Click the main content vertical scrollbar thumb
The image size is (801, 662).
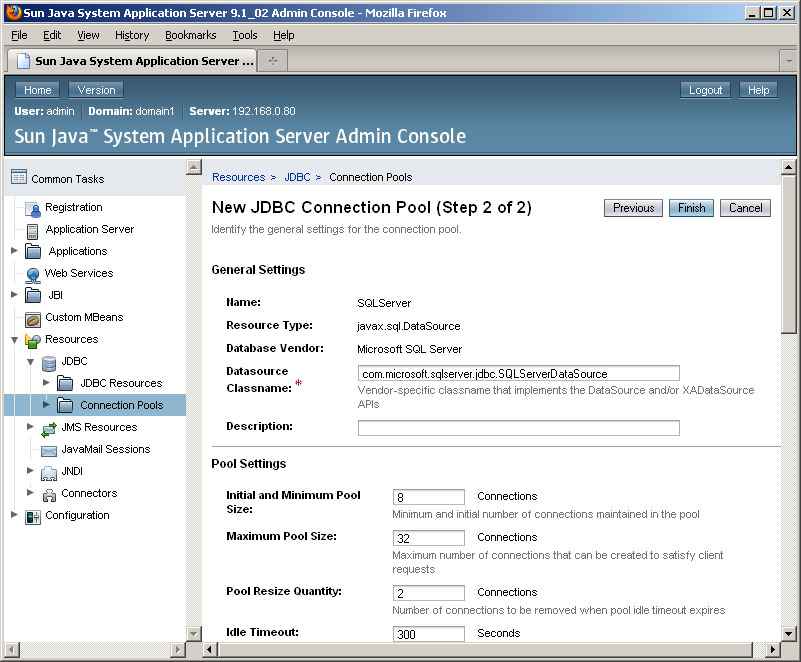[789, 255]
